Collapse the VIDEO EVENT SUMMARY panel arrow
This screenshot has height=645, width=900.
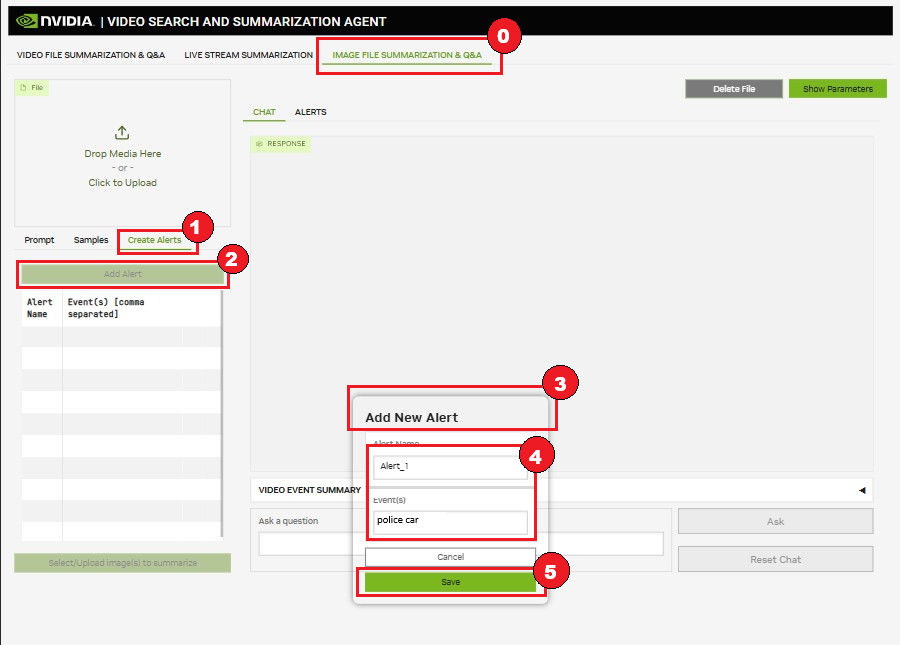[x=860, y=489]
